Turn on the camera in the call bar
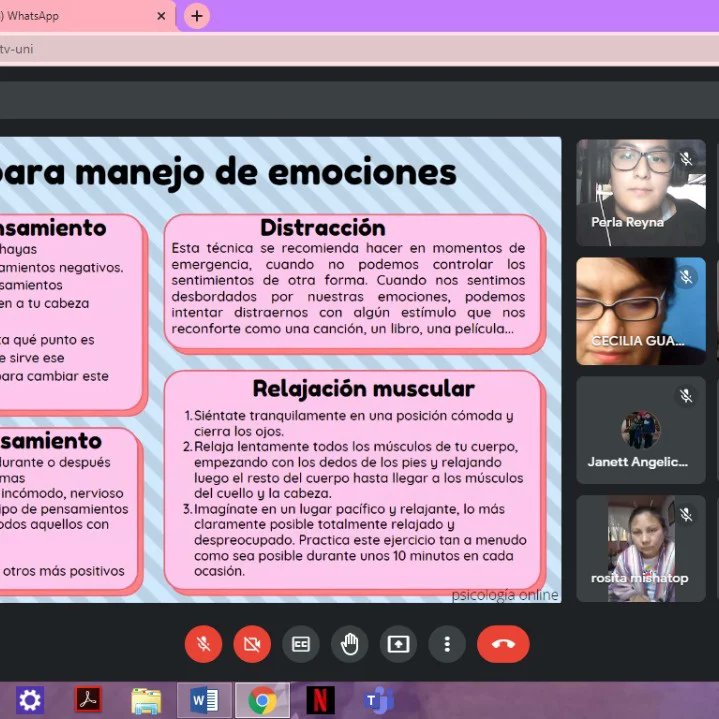The width and height of the screenshot is (719, 719). 252,644
